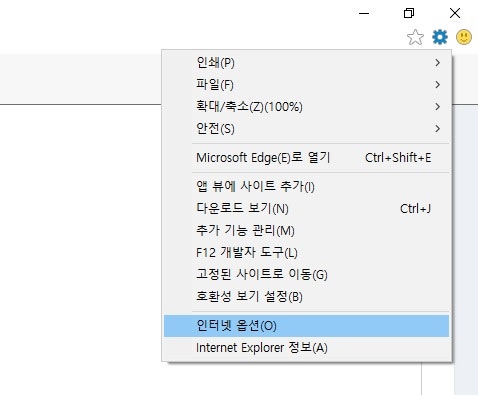Click the Tools gear icon
Image resolution: width=478 pixels, height=395 pixels.
point(440,37)
